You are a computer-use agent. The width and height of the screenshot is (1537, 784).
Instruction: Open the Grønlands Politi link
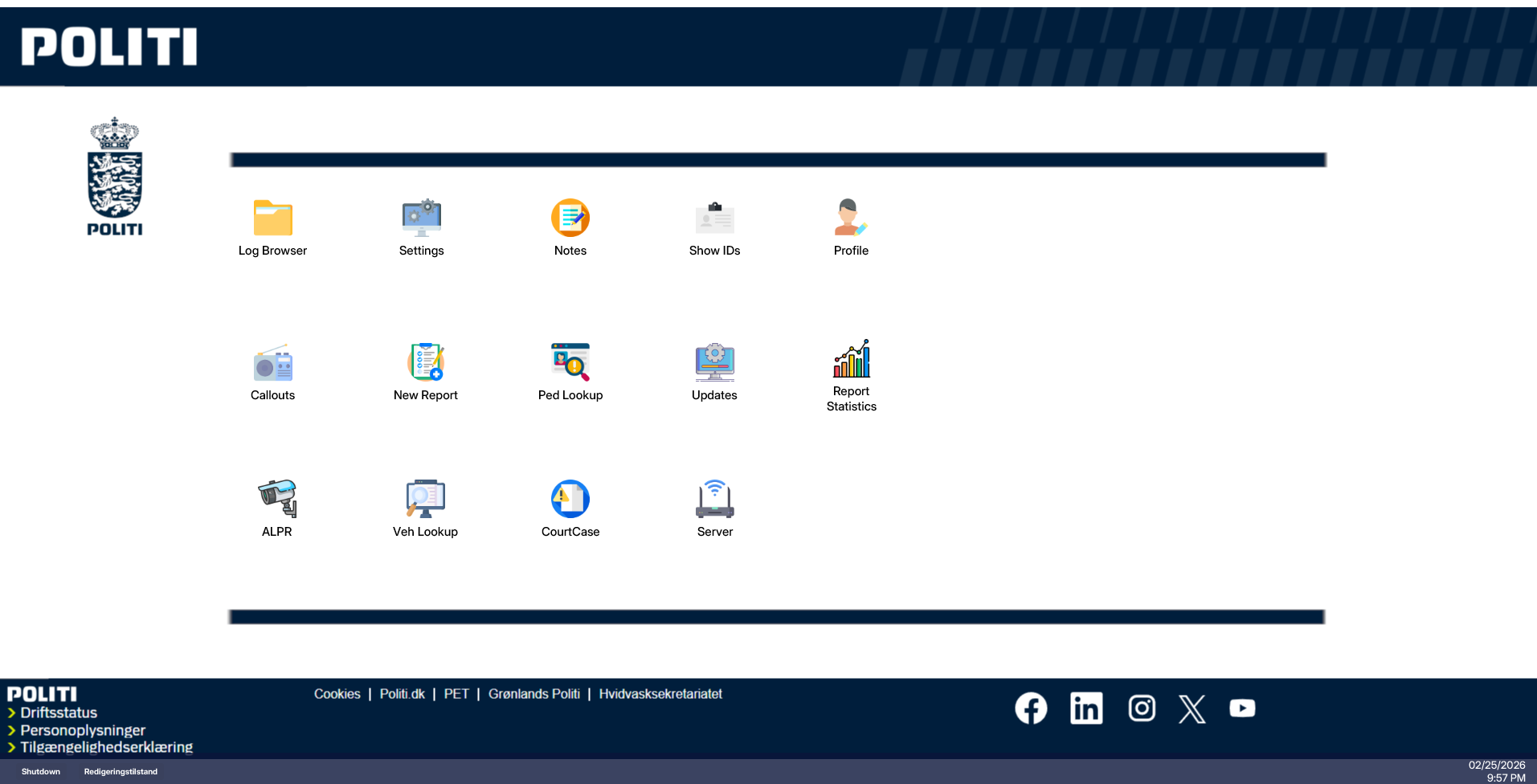533,694
